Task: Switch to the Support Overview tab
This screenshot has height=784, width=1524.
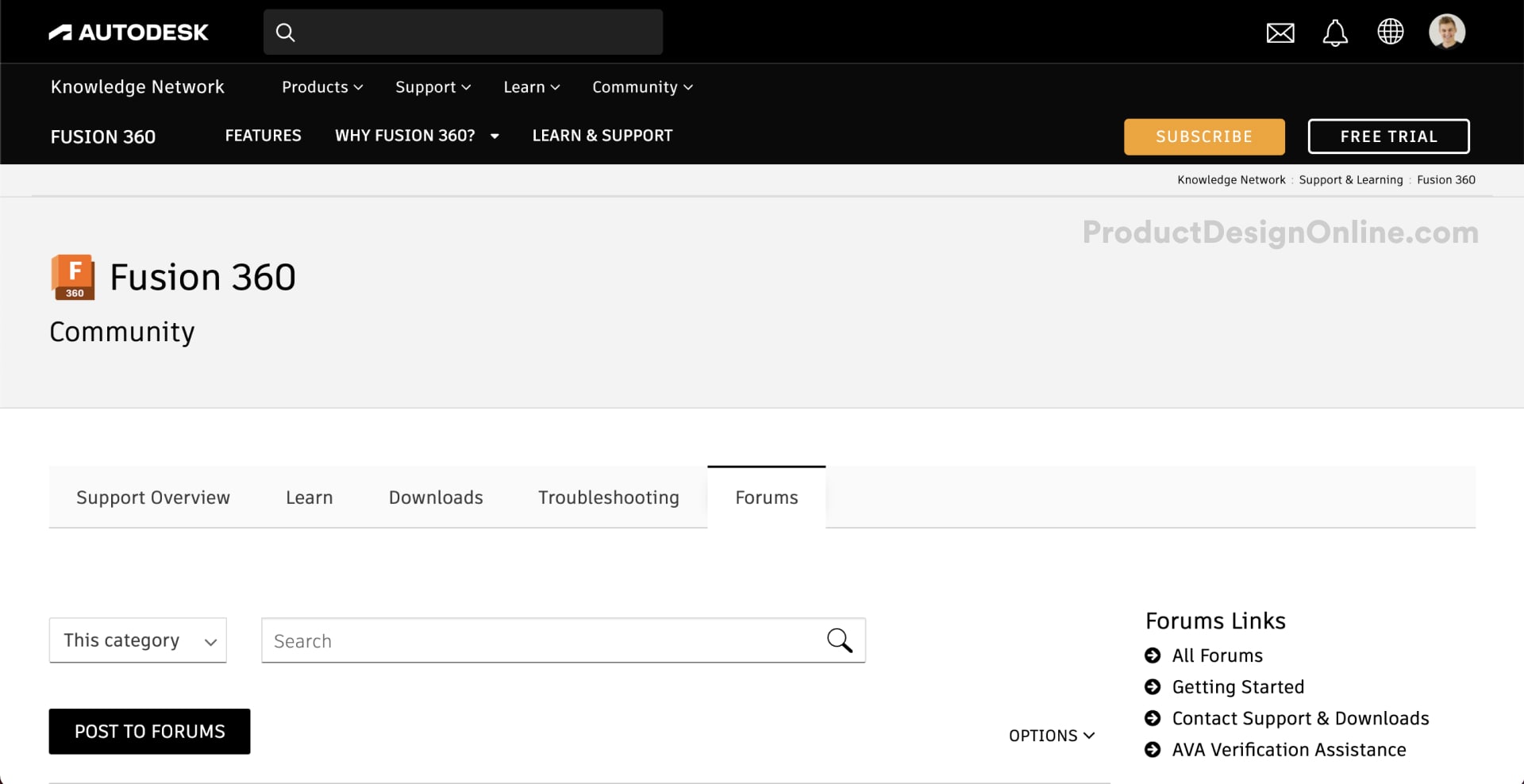Action: [x=153, y=498]
